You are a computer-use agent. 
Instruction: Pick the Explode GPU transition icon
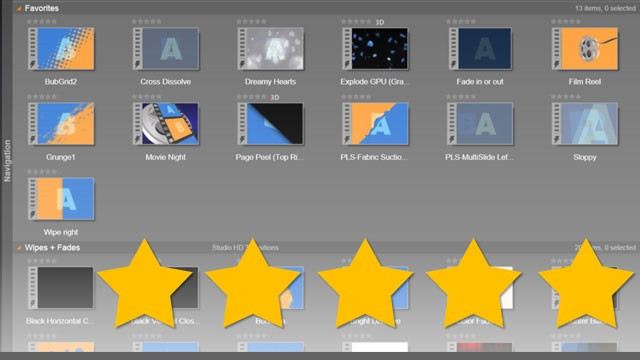tap(375, 49)
